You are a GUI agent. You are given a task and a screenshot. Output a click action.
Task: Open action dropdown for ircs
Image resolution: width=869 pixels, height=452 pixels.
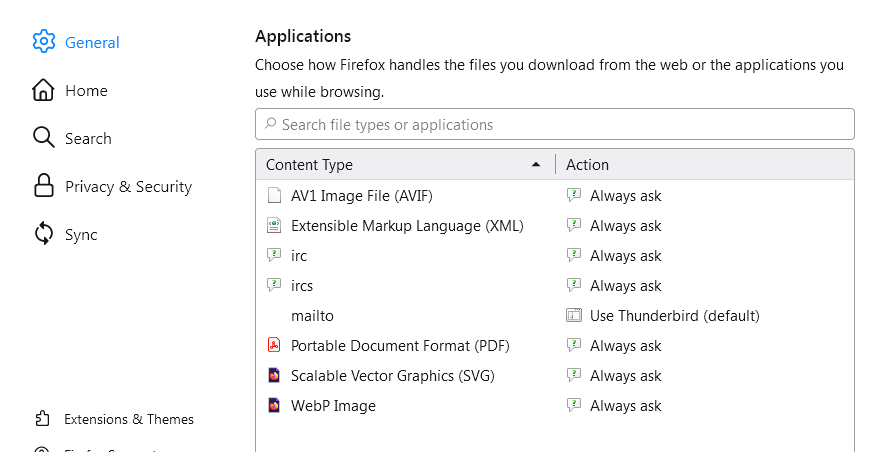[x=704, y=285]
